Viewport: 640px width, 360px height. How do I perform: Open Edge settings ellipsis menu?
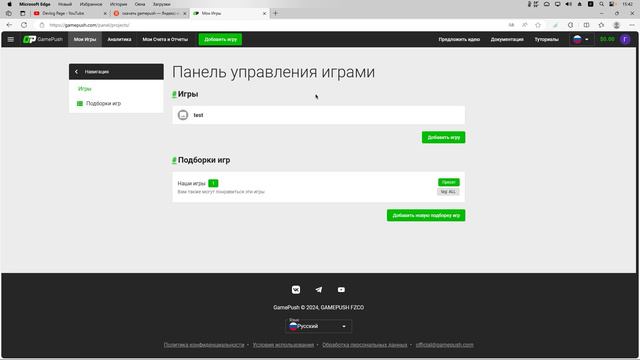click(632, 25)
